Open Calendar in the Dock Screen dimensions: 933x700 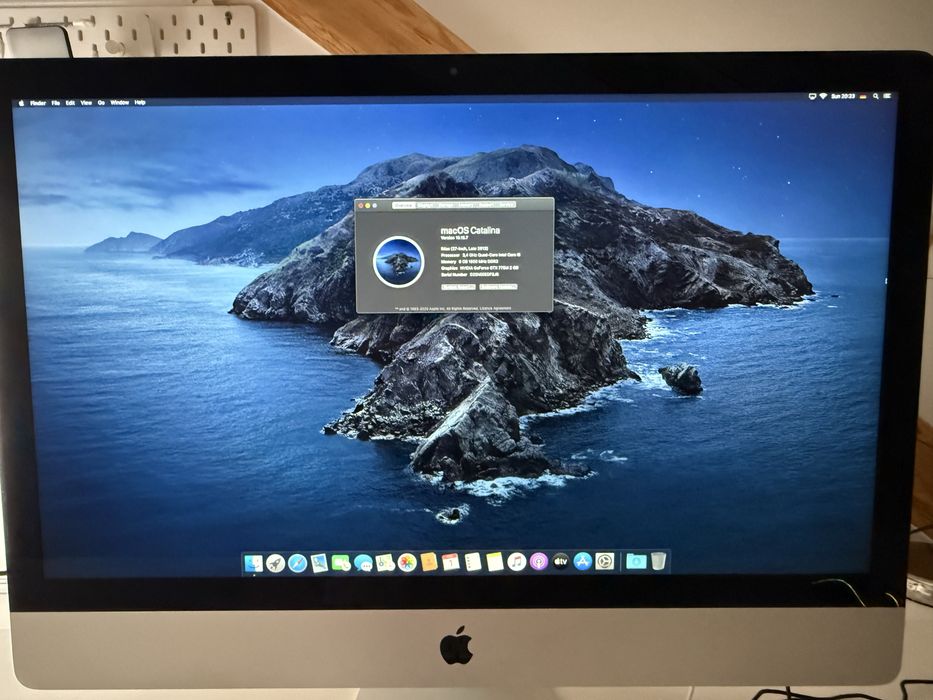pyautogui.click(x=450, y=562)
